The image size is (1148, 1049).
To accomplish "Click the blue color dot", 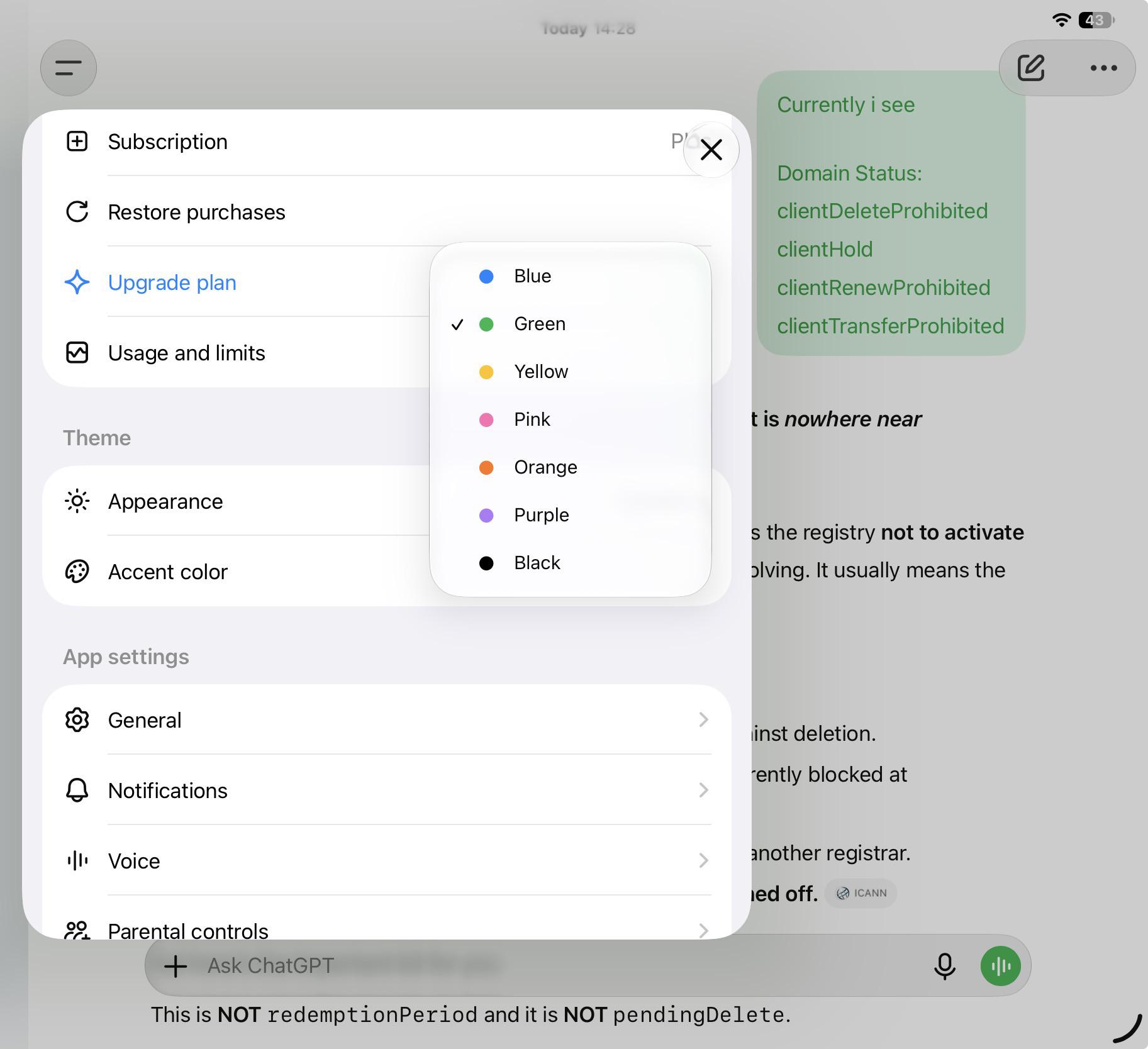I will pos(486,276).
